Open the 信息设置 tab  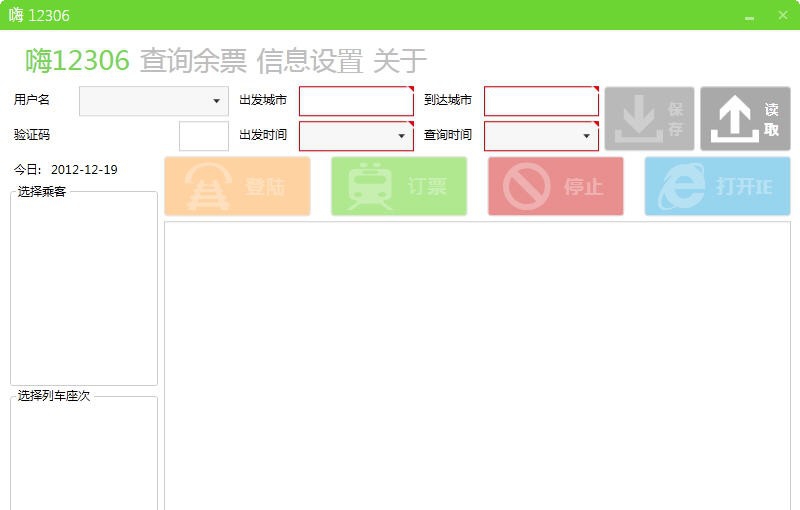pyautogui.click(x=309, y=61)
